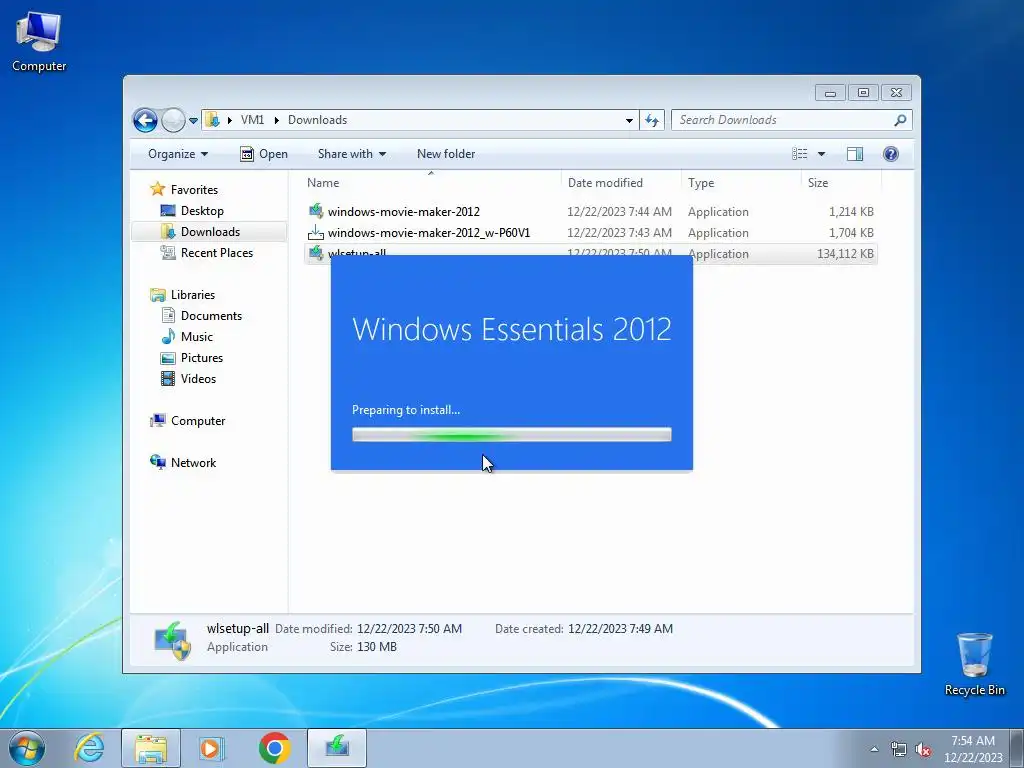Show the preview pane
Viewport: 1024px width, 768px height.
(x=854, y=153)
